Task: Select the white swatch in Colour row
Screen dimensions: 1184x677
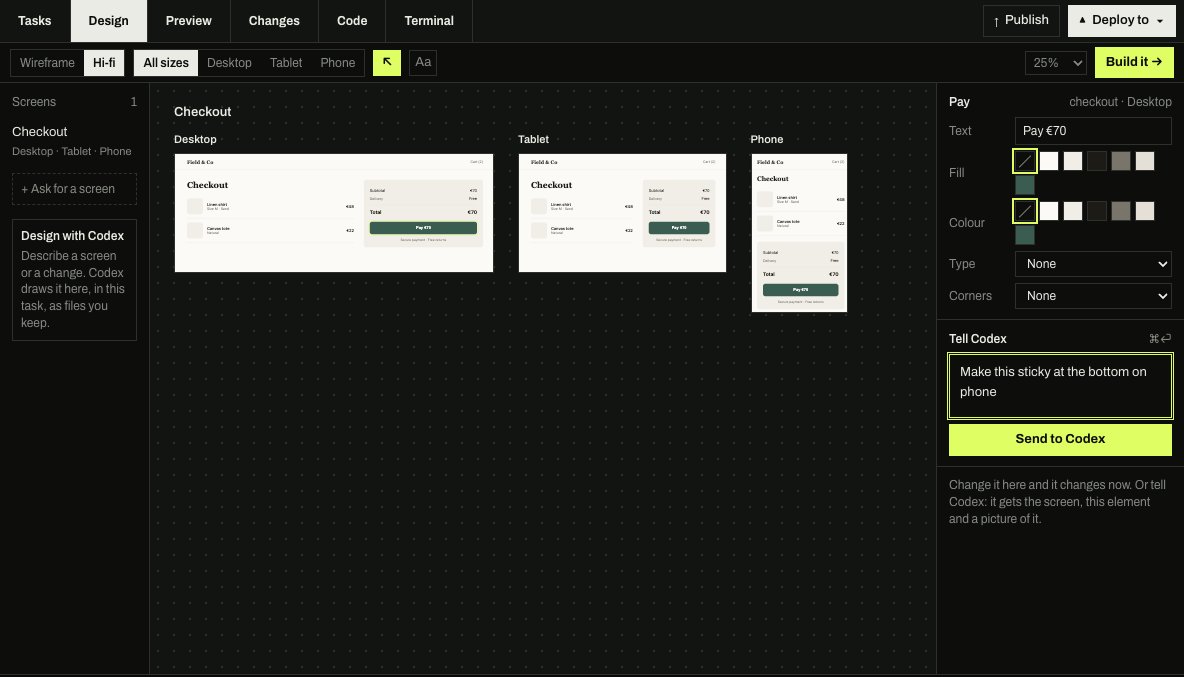Action: pyautogui.click(x=1049, y=211)
